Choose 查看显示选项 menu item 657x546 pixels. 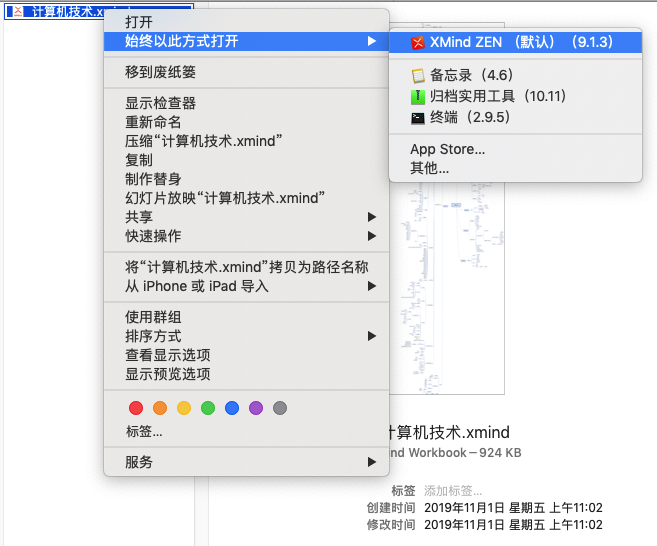click(246, 355)
